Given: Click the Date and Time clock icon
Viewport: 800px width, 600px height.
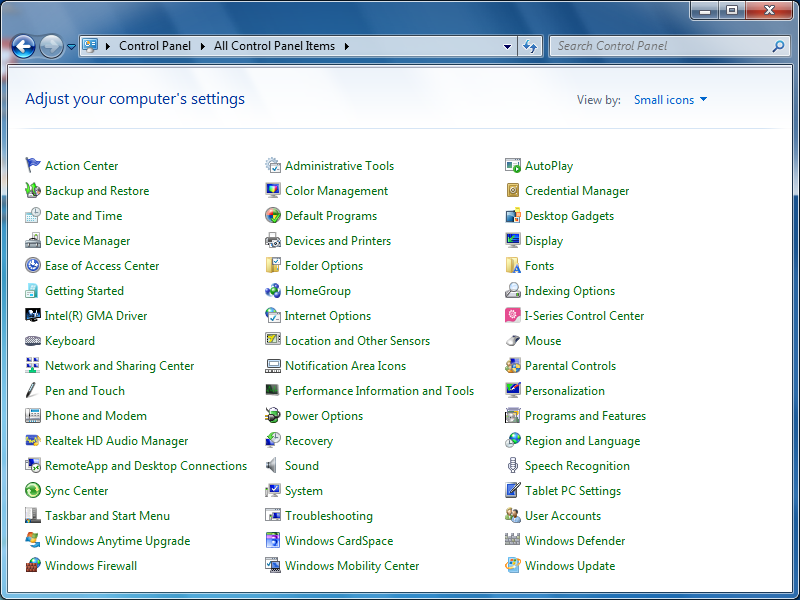Looking at the screenshot, I should click(x=33, y=215).
